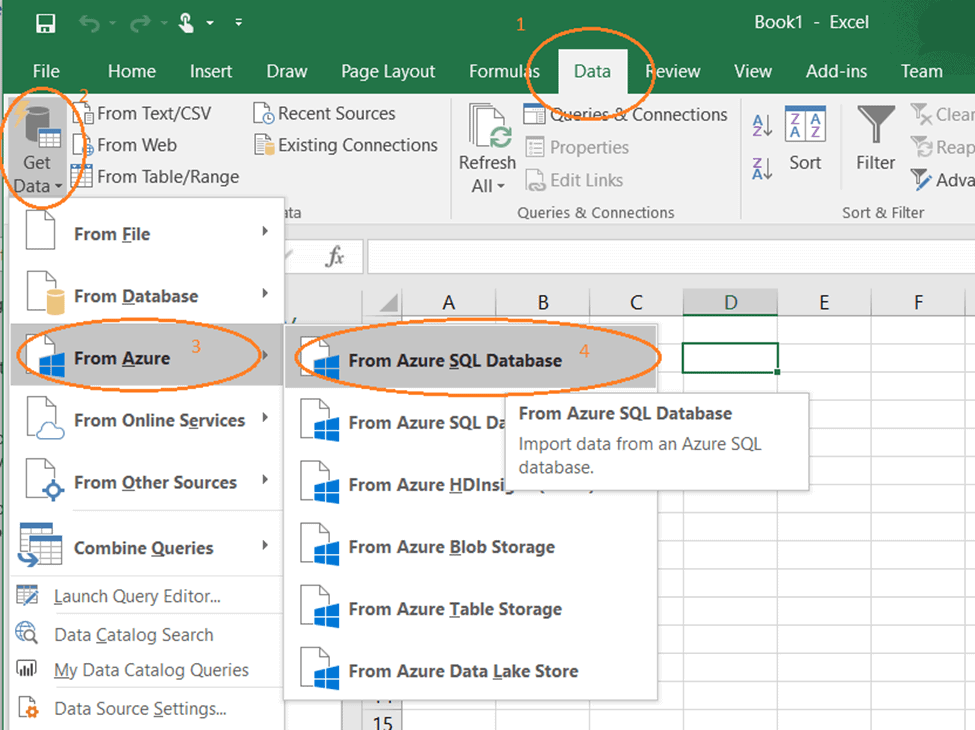This screenshot has width=975, height=730.
Task: Choose From Azure Table Storage
Action: pos(471,608)
